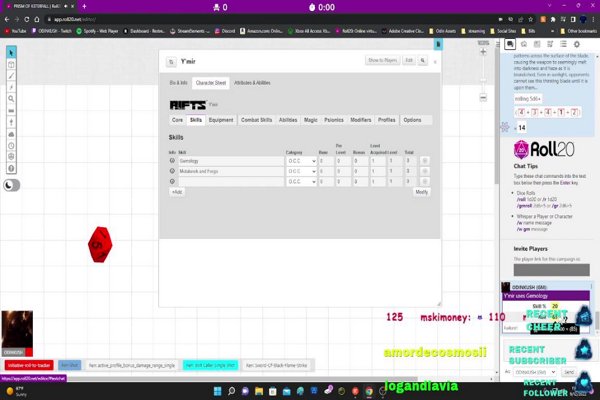Screen dimensions: 600x400
Task: Click the Modify button under skills
Action: [x=421, y=192]
